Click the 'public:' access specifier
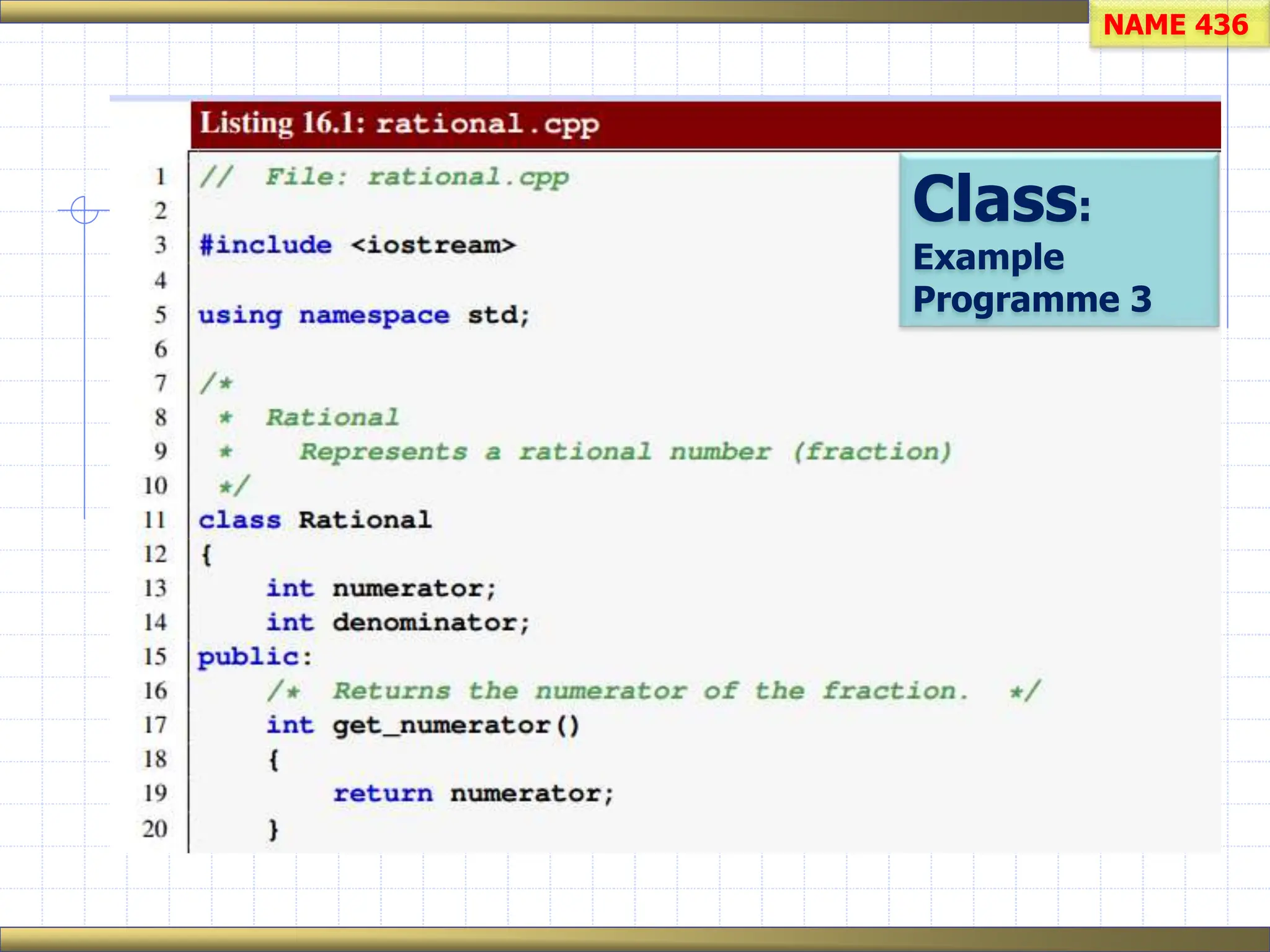The width and height of the screenshot is (1270, 952). pyautogui.click(x=255, y=657)
